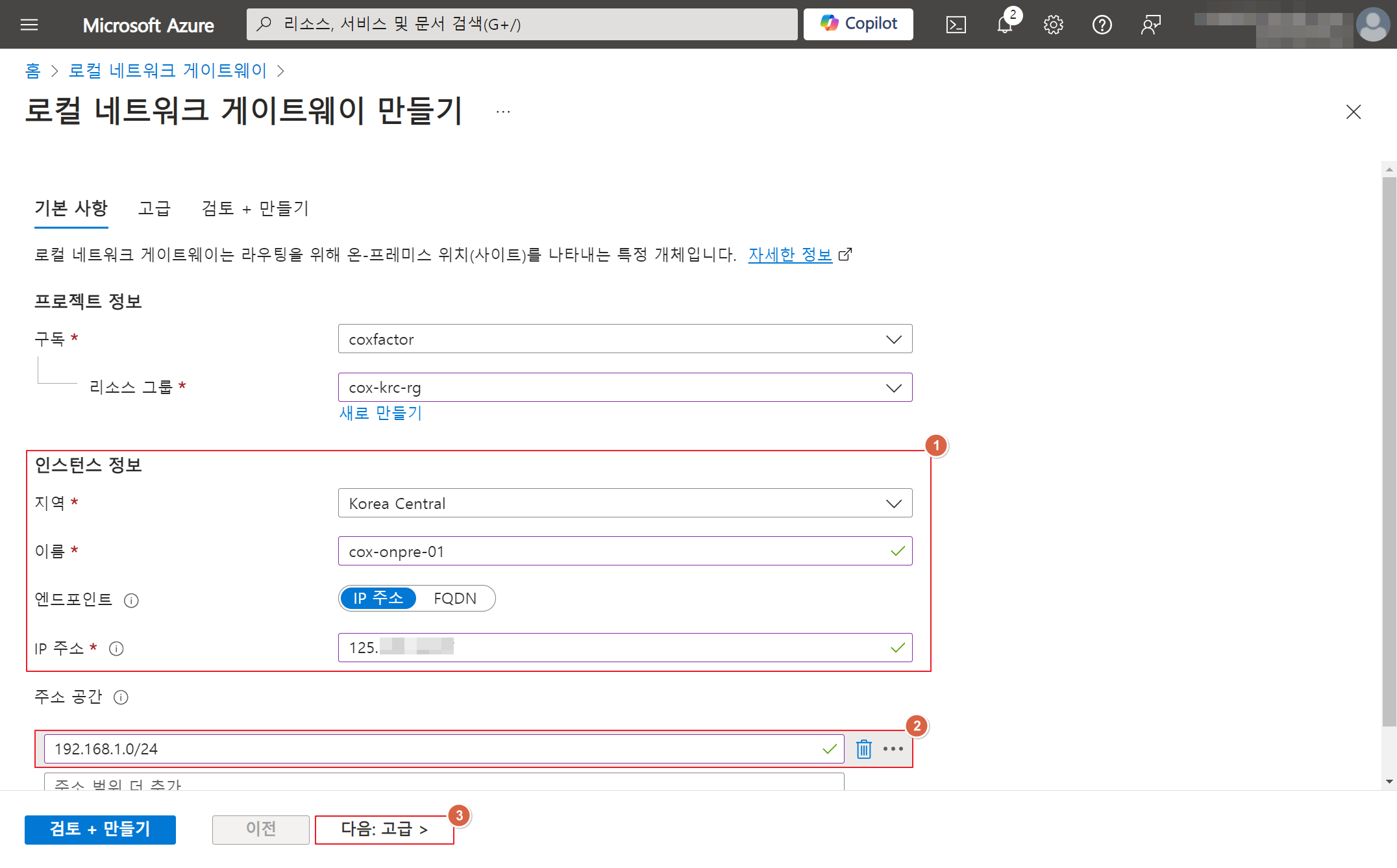Screen dimensions: 1397x868
Task: Open the Azure portal hamburger menu
Action: 29,25
